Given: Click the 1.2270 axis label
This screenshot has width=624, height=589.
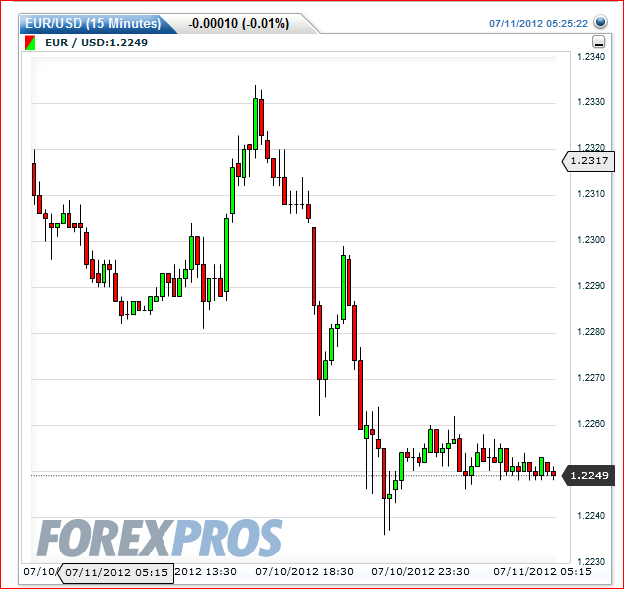Looking at the screenshot, I should point(591,378).
